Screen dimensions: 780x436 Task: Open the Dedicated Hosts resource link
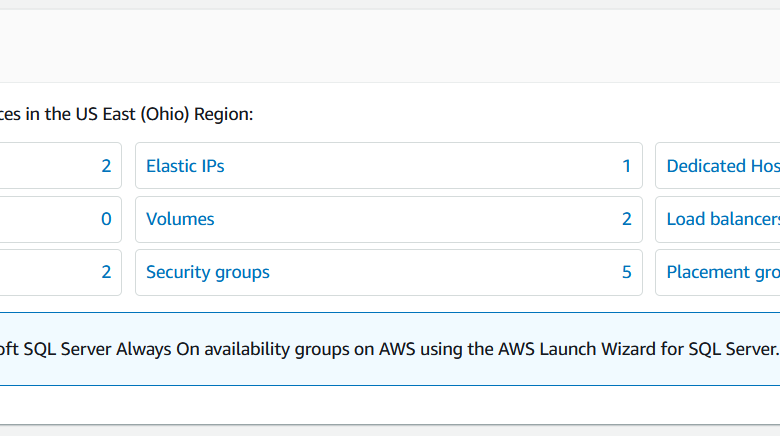click(722, 166)
